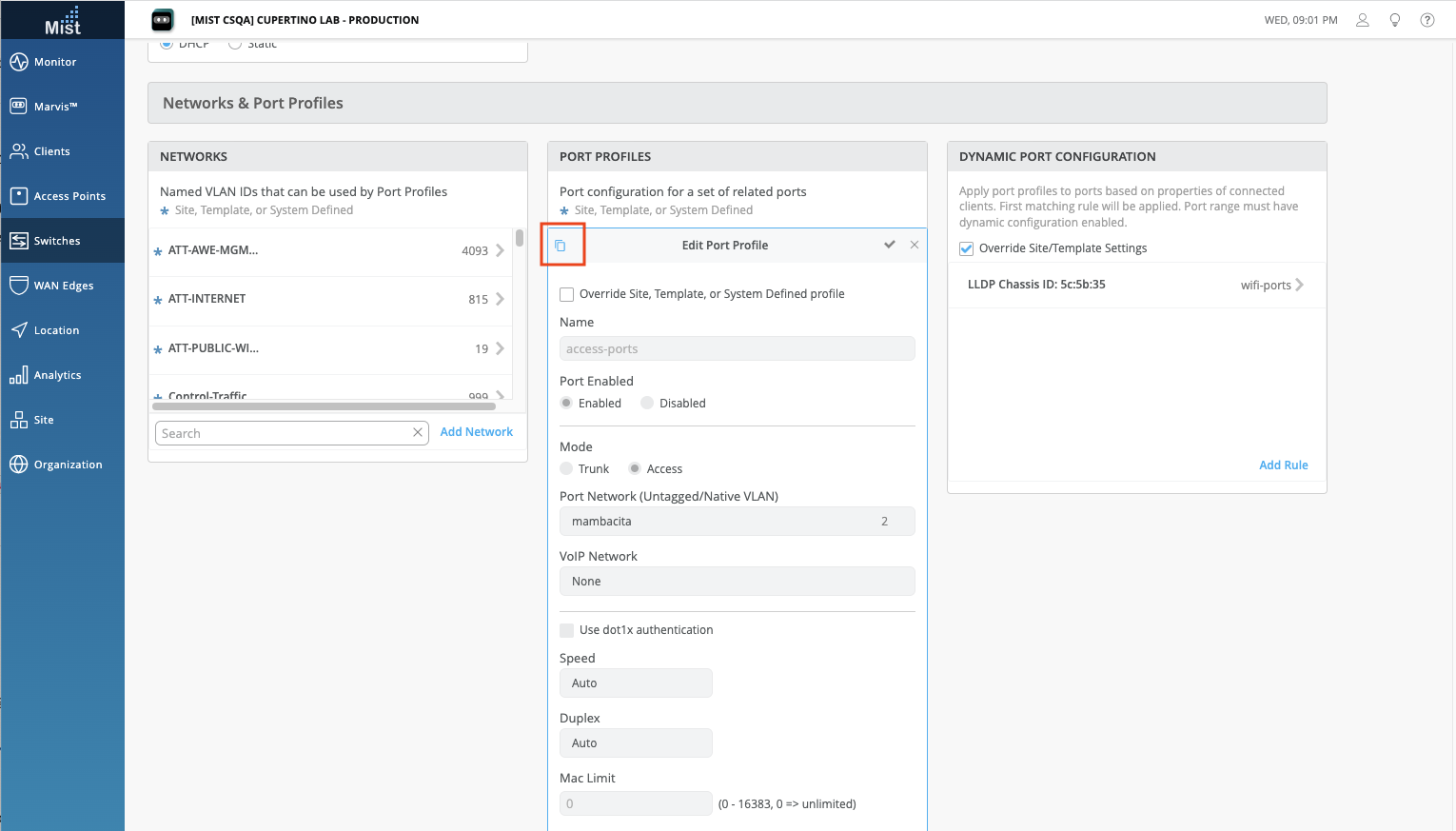Clear the network search field
The width and height of the screenshot is (1456, 831).
tap(417, 433)
